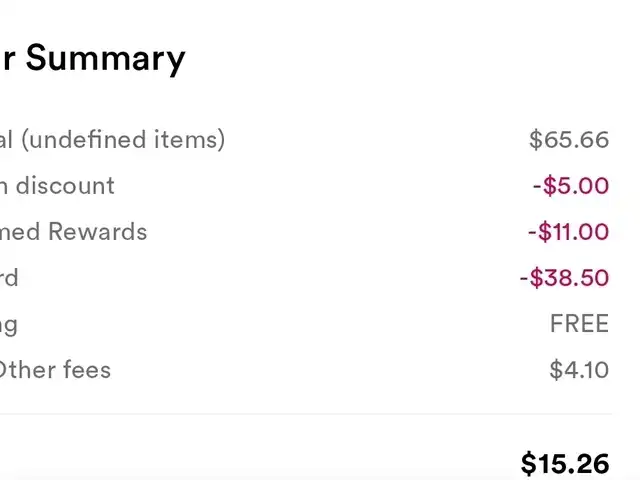The height and width of the screenshot is (480, 640).
Task: Click the 'Rewards' label word
Action: [x=98, y=232]
